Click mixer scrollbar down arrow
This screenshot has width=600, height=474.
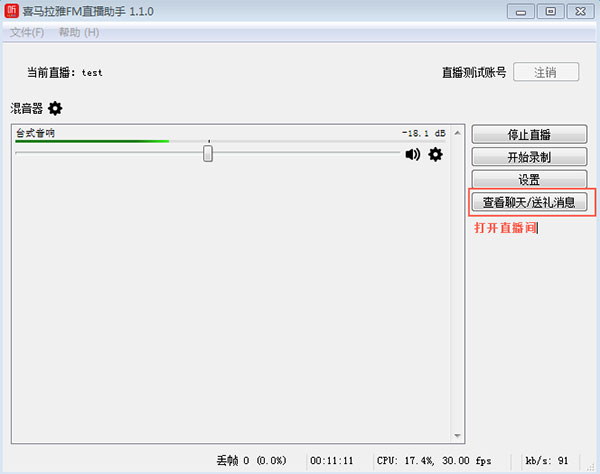[x=457, y=436]
